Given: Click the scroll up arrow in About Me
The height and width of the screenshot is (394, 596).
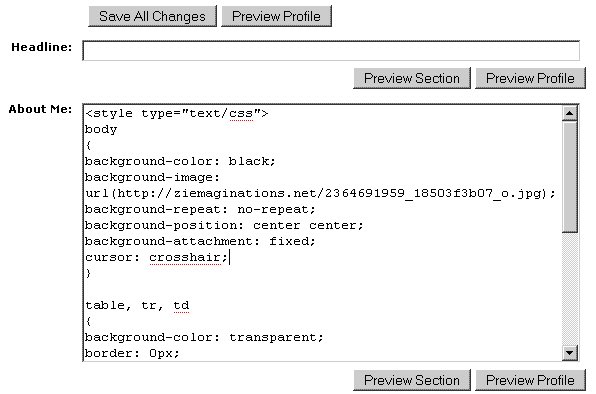Looking at the screenshot, I should [569, 113].
